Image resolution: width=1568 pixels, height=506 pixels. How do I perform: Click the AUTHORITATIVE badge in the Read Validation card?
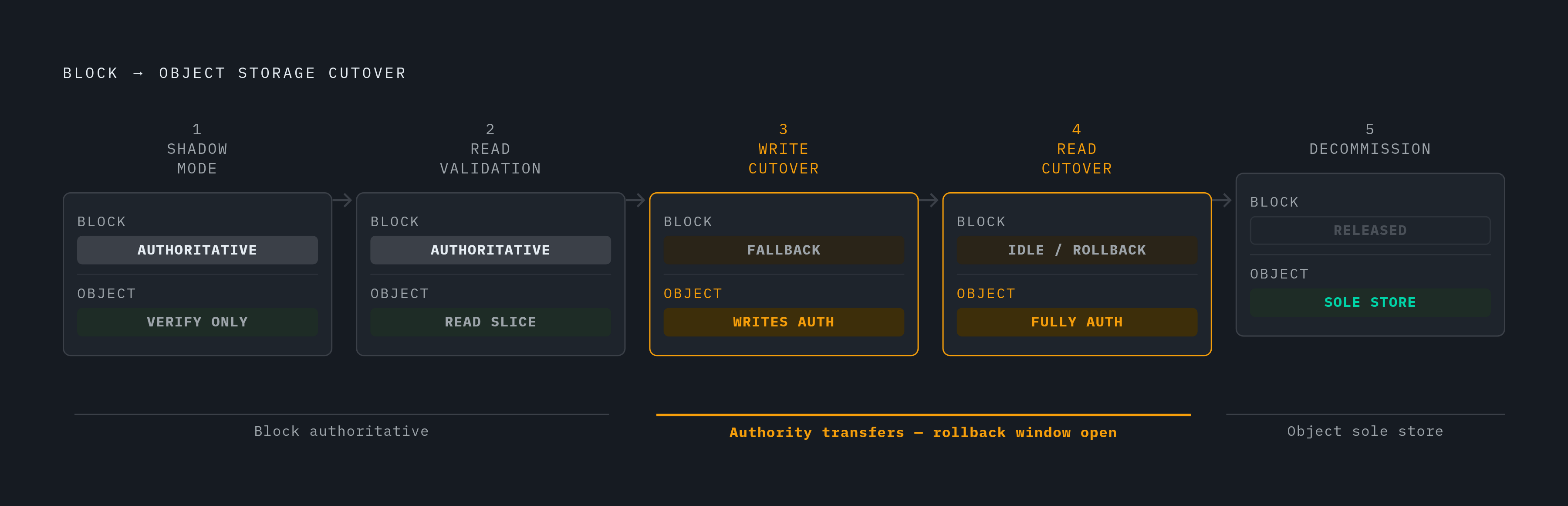tap(490, 250)
